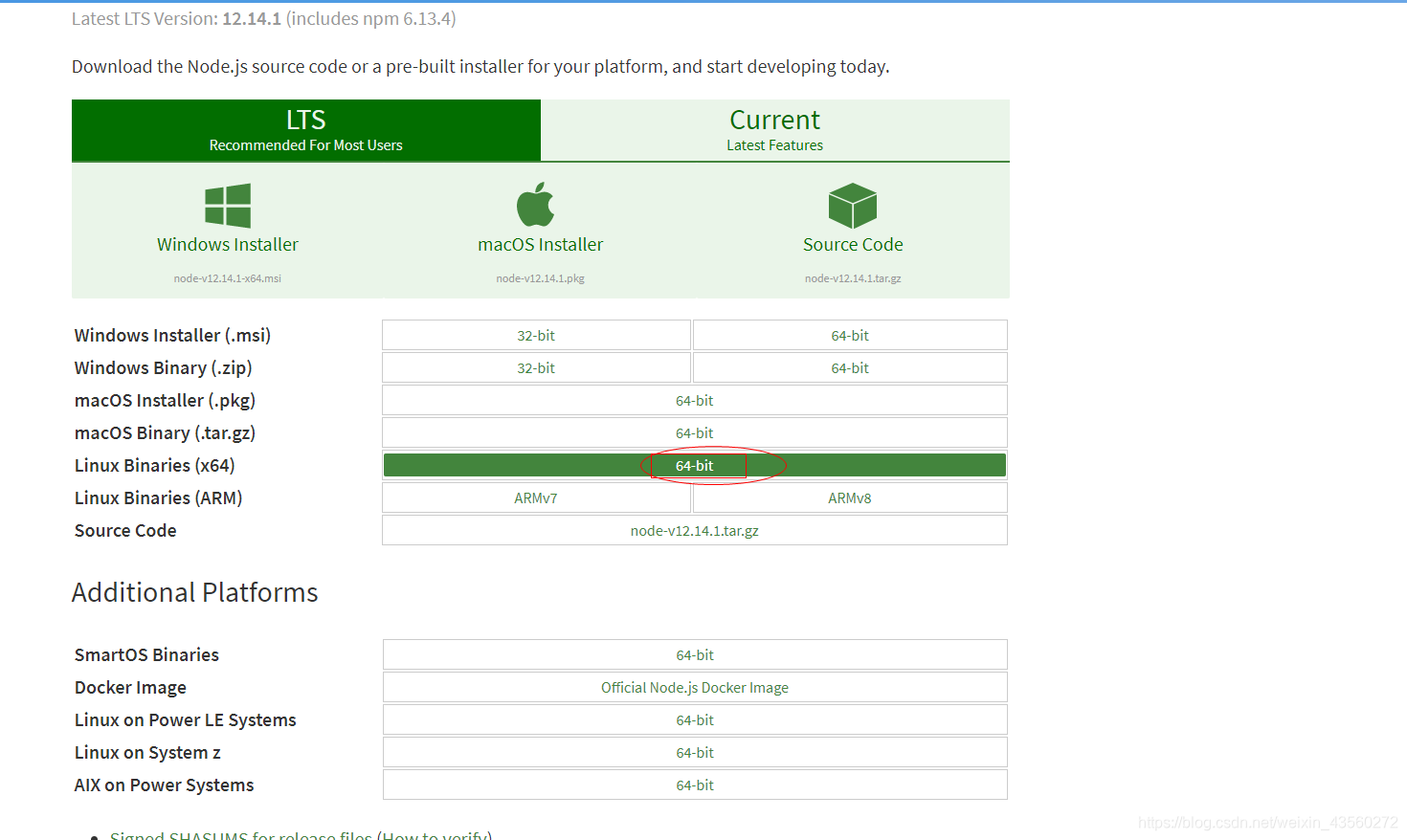Screen dimensions: 1407x840
Task: Download Linux on System z 64-bit
Action: click(695, 753)
